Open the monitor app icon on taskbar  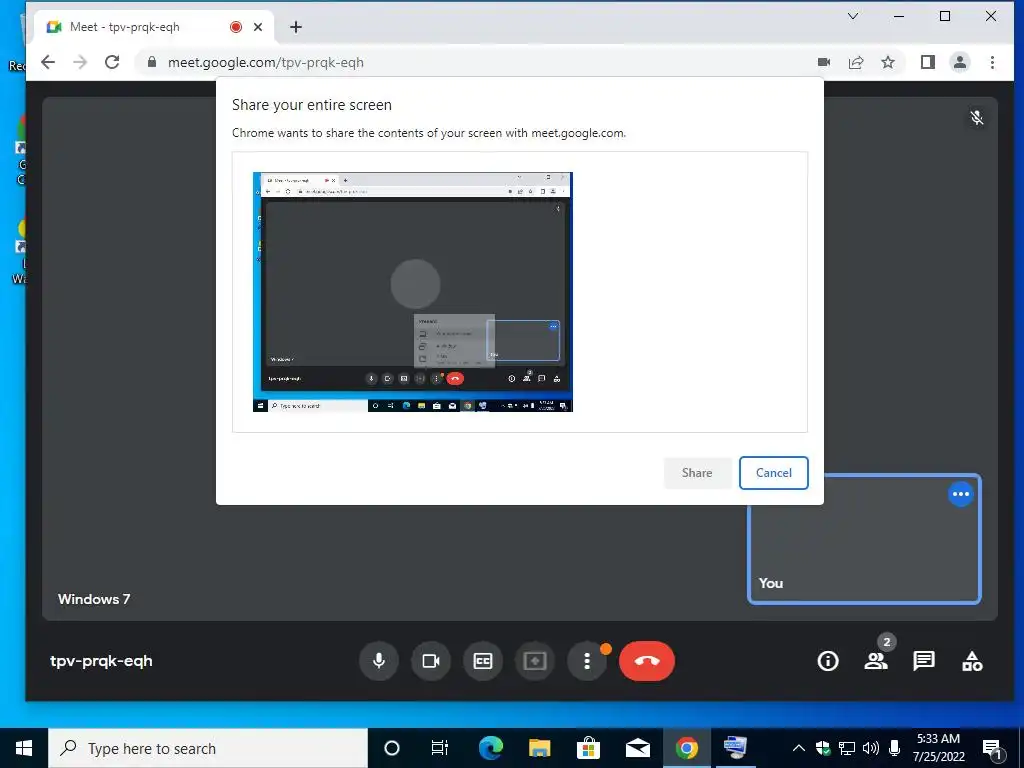click(x=735, y=748)
